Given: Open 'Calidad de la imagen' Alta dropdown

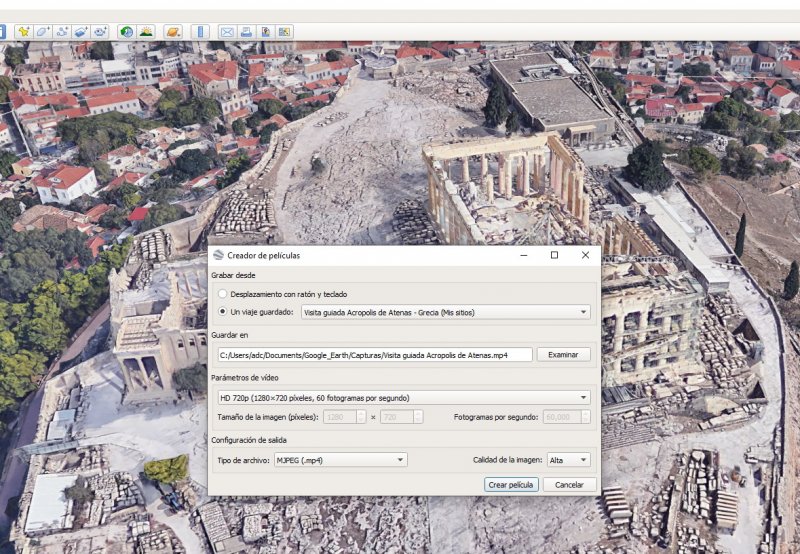Looking at the screenshot, I should 568,460.
